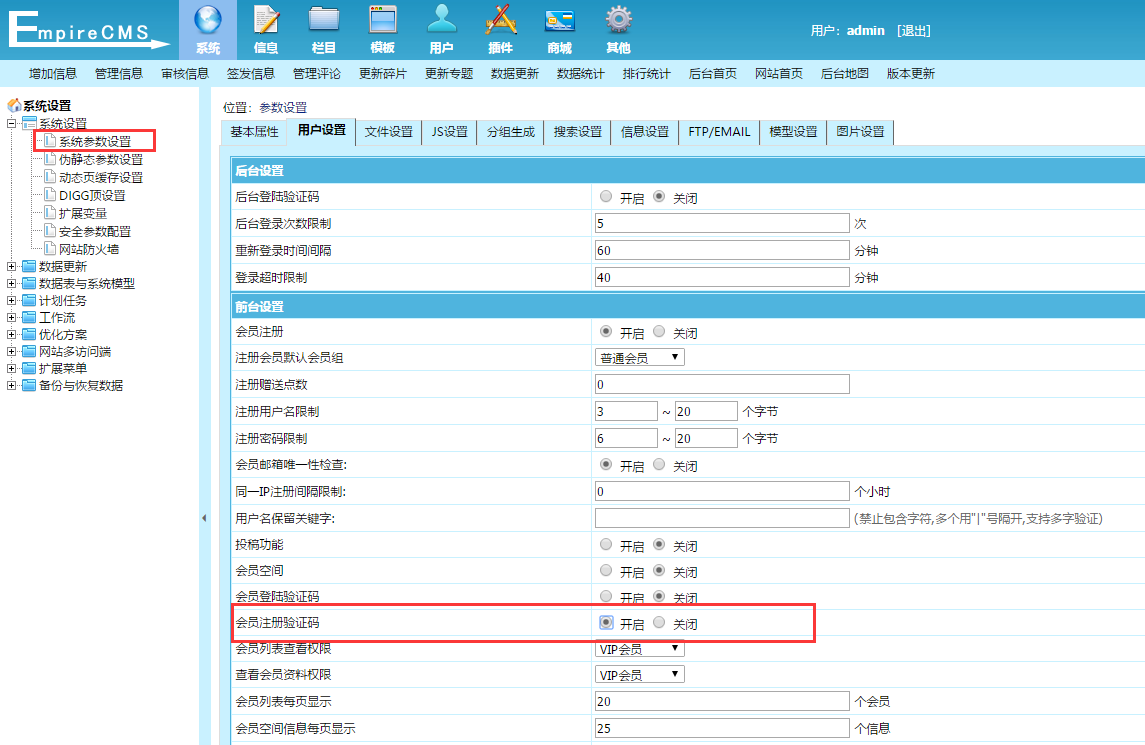
Task: Click folder icon of 扩展菜单
Action: point(29,368)
